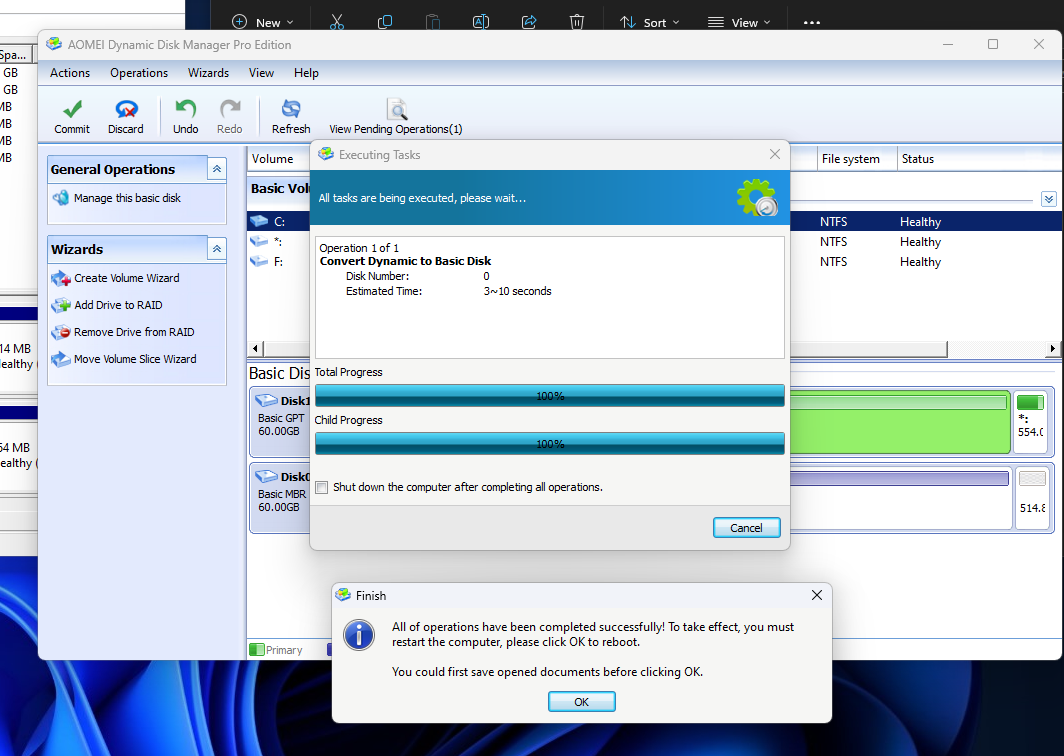Open File Explorer more options ellipsis

click(812, 22)
